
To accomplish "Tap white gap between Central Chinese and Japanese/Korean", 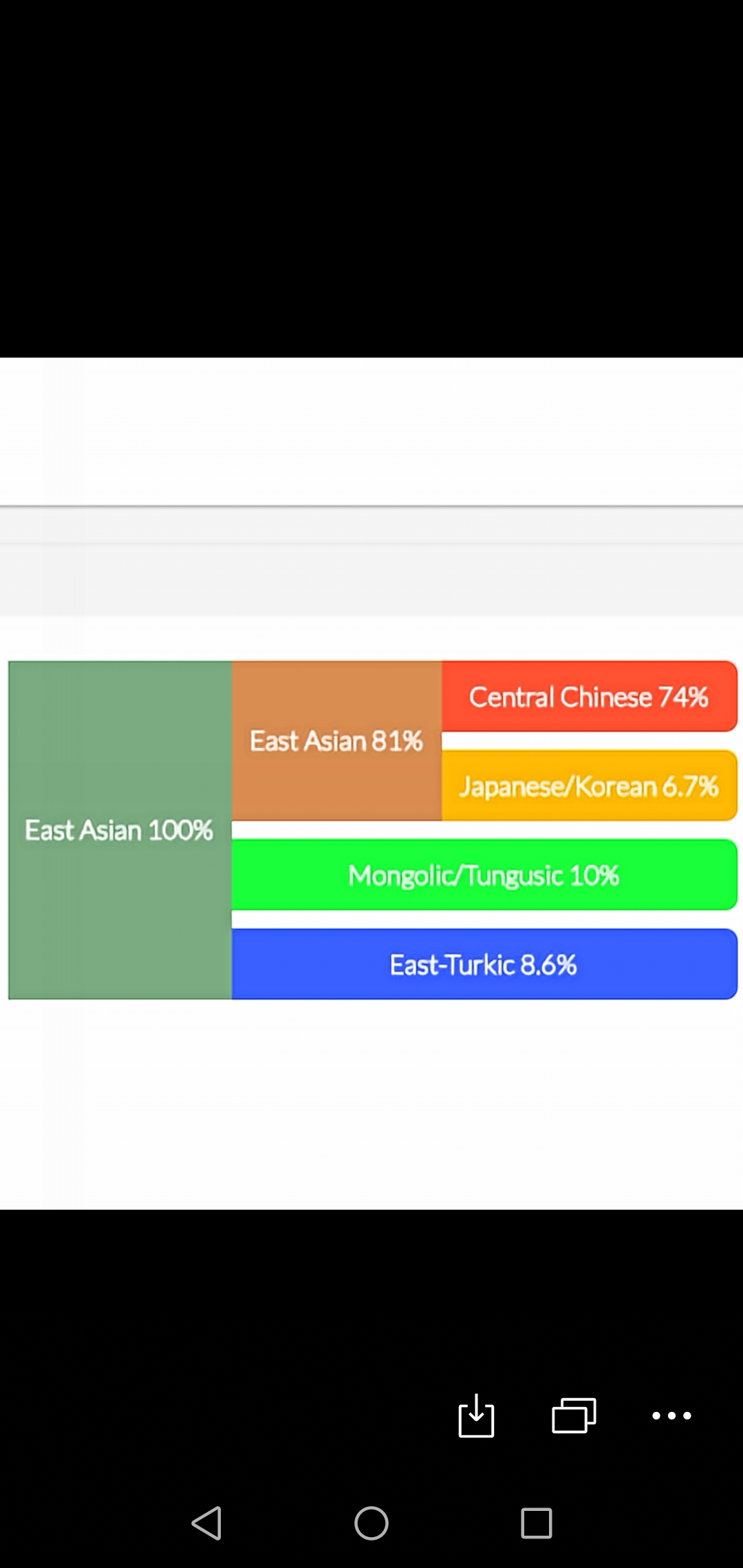I will point(590,741).
